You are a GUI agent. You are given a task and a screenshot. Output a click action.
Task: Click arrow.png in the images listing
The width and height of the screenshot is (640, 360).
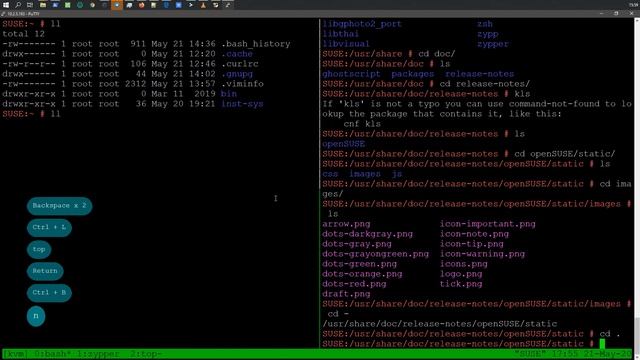[x=346, y=224]
